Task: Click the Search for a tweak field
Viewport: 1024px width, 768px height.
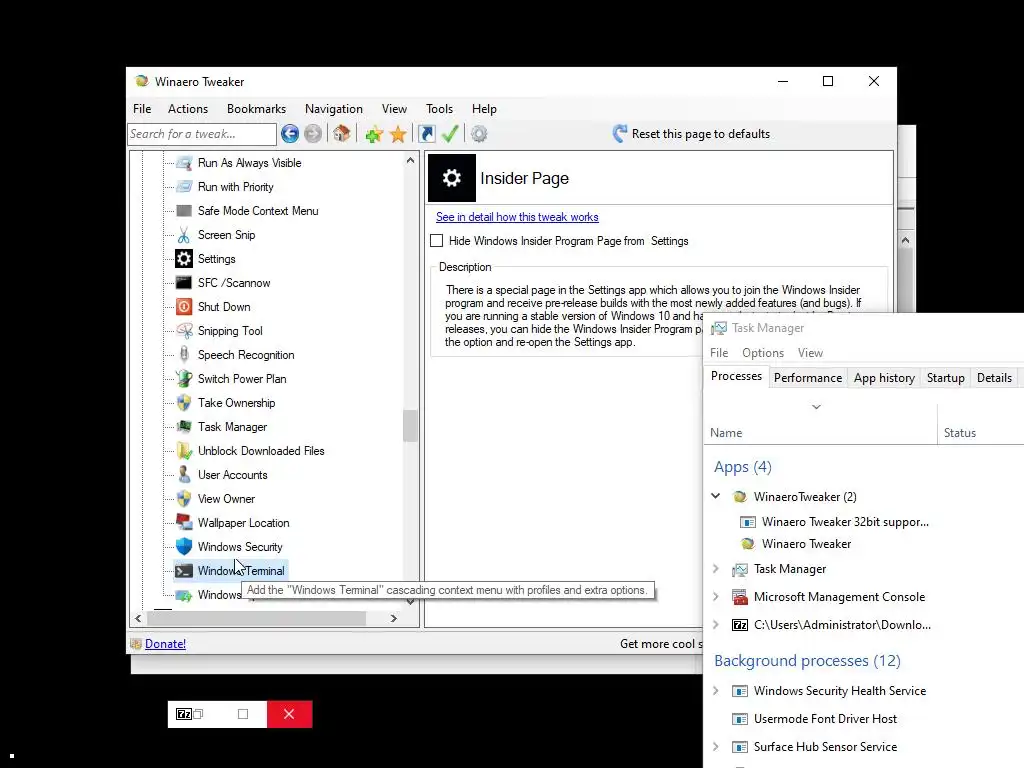Action: 202,134
